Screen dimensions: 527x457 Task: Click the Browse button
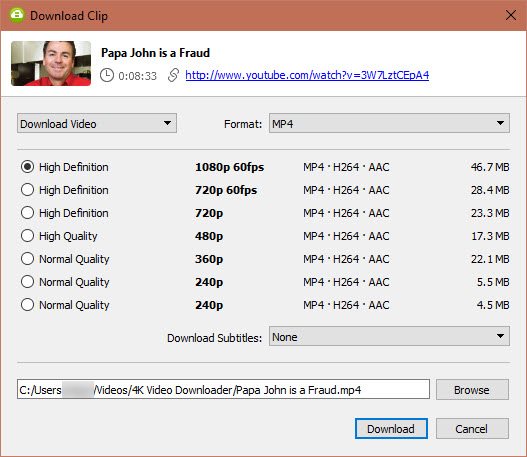(x=472, y=390)
